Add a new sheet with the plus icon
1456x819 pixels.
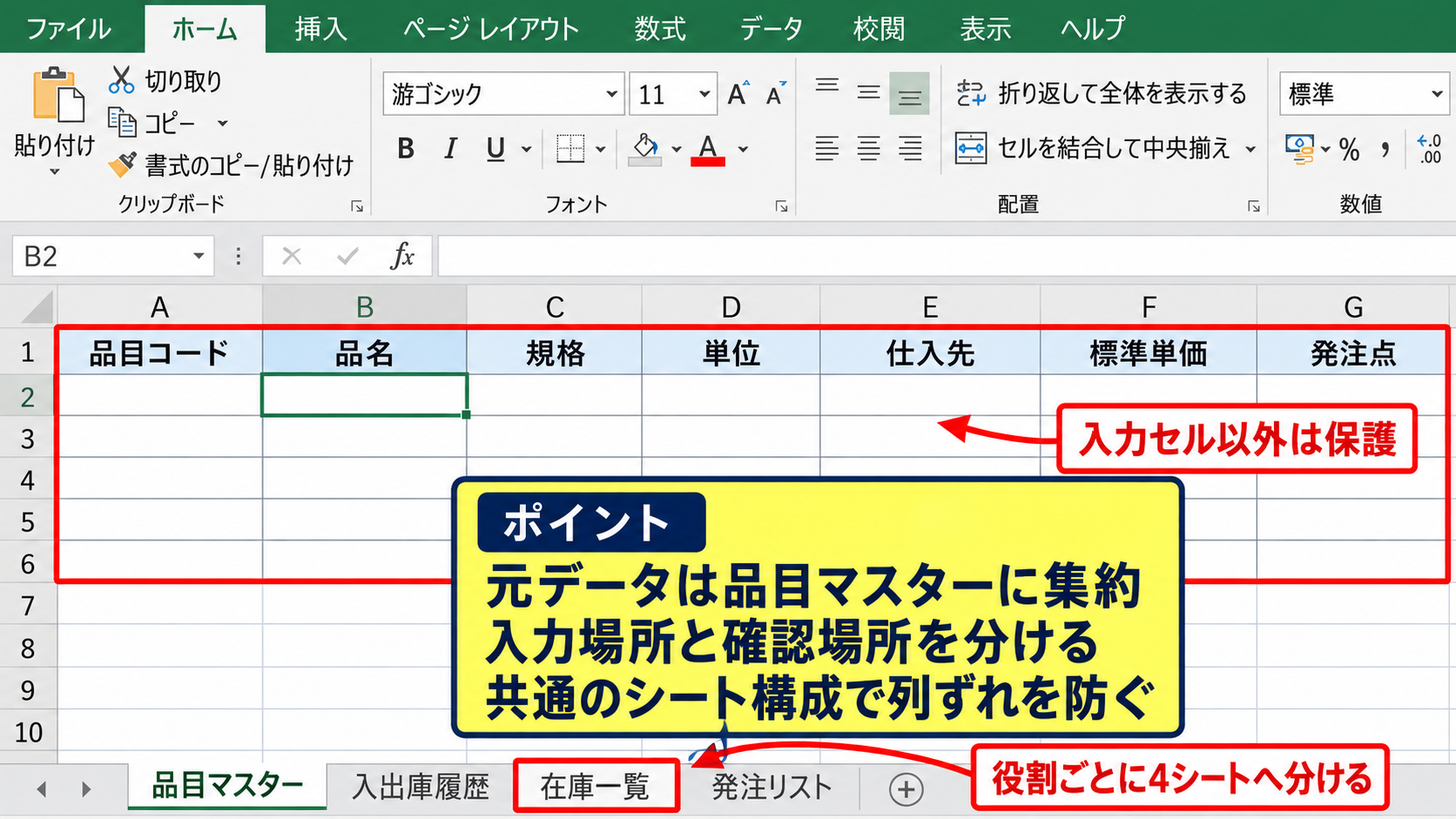pos(906,789)
